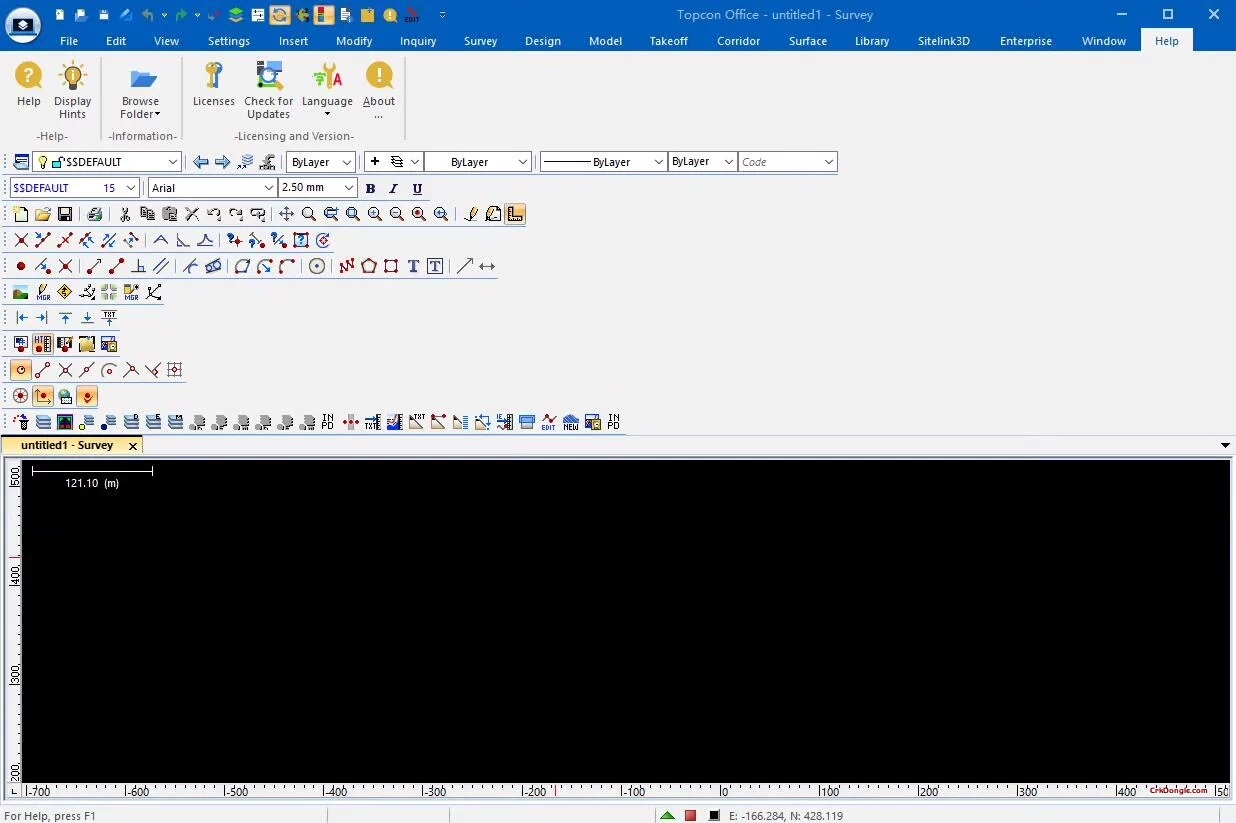Open the Inquiry menu
The image size is (1236, 823).
(x=418, y=41)
